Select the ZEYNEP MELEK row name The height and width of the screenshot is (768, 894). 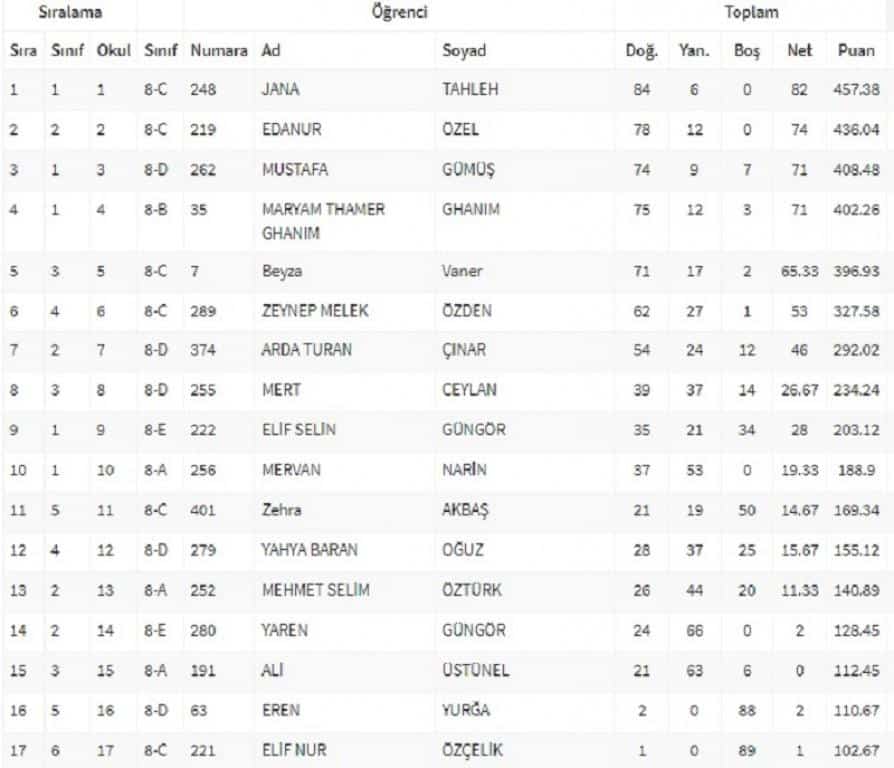315,311
